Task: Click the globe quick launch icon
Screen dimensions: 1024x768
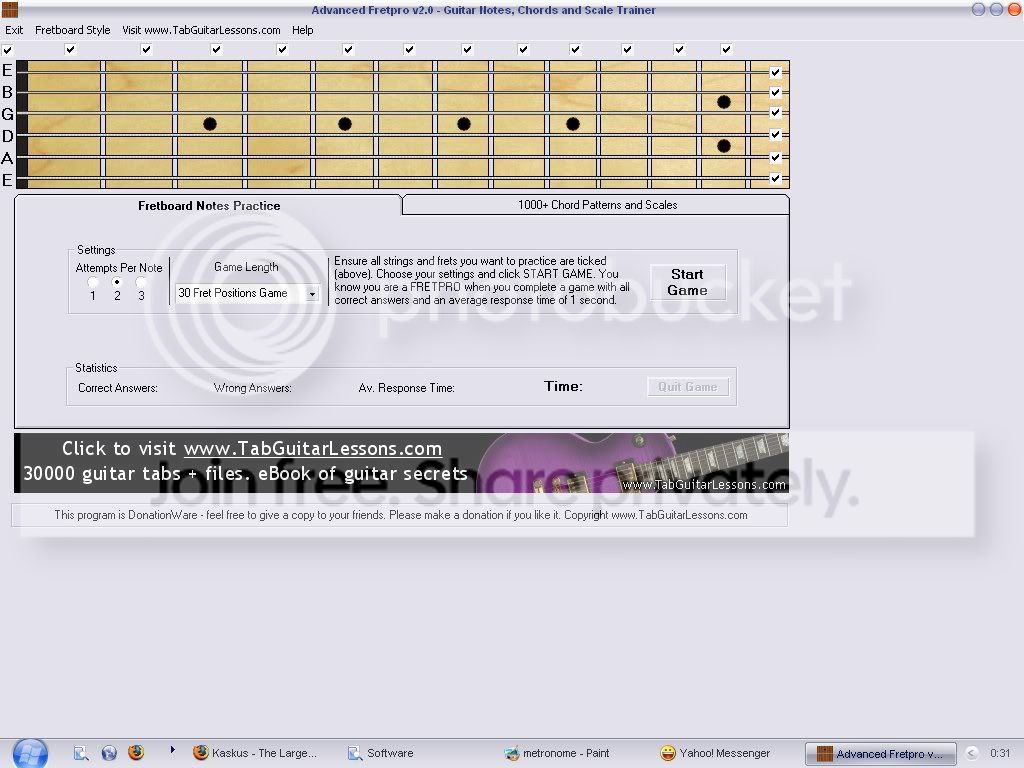Action: coord(109,753)
